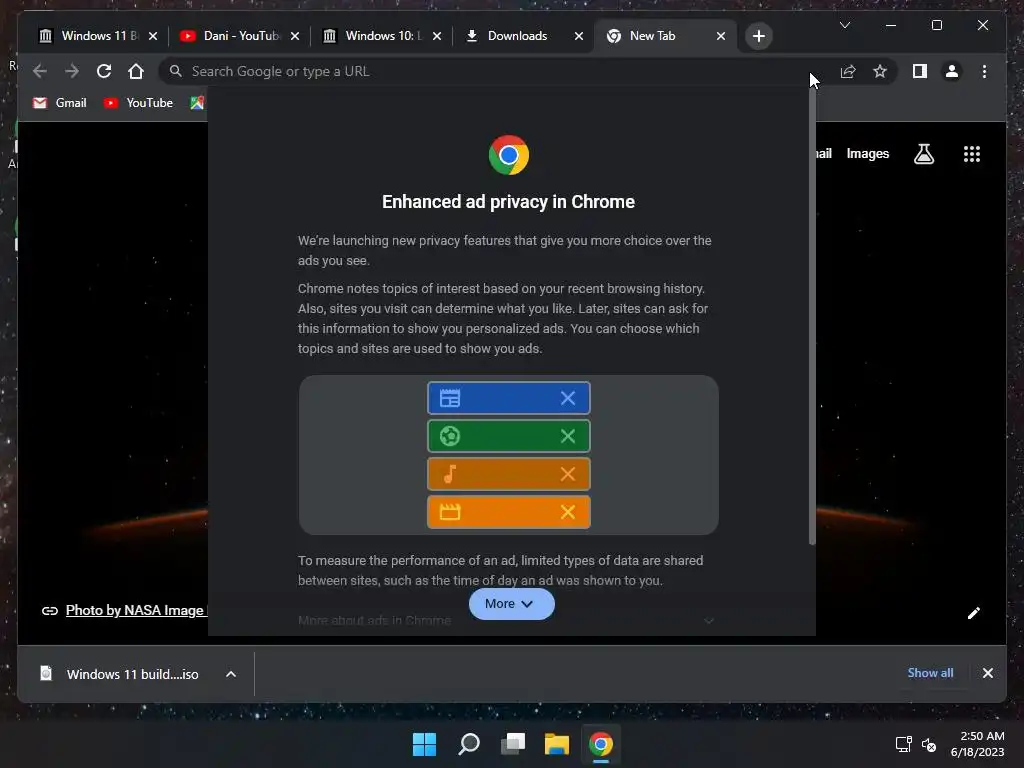This screenshot has height=768, width=1024.
Task: Open the Gmail bookmark
Action: tap(59, 103)
